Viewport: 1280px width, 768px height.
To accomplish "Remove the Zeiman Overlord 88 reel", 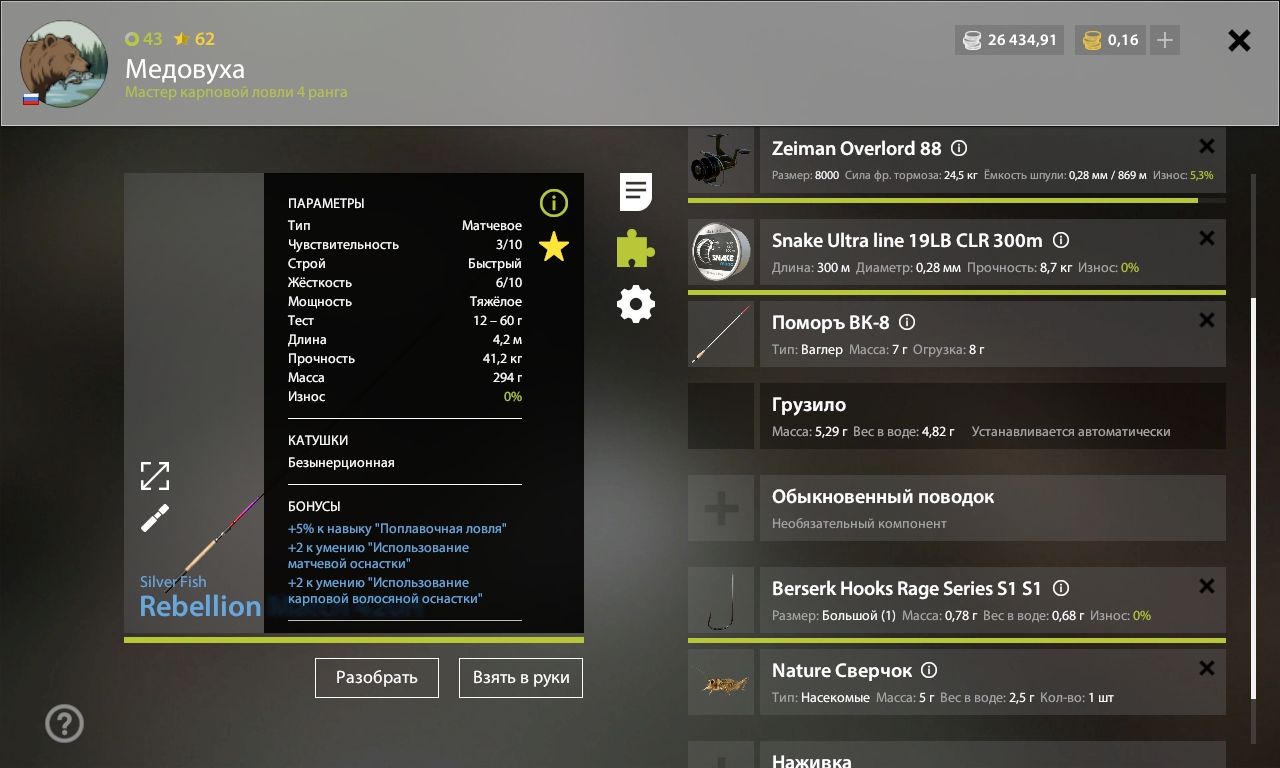I will pyautogui.click(x=1207, y=146).
